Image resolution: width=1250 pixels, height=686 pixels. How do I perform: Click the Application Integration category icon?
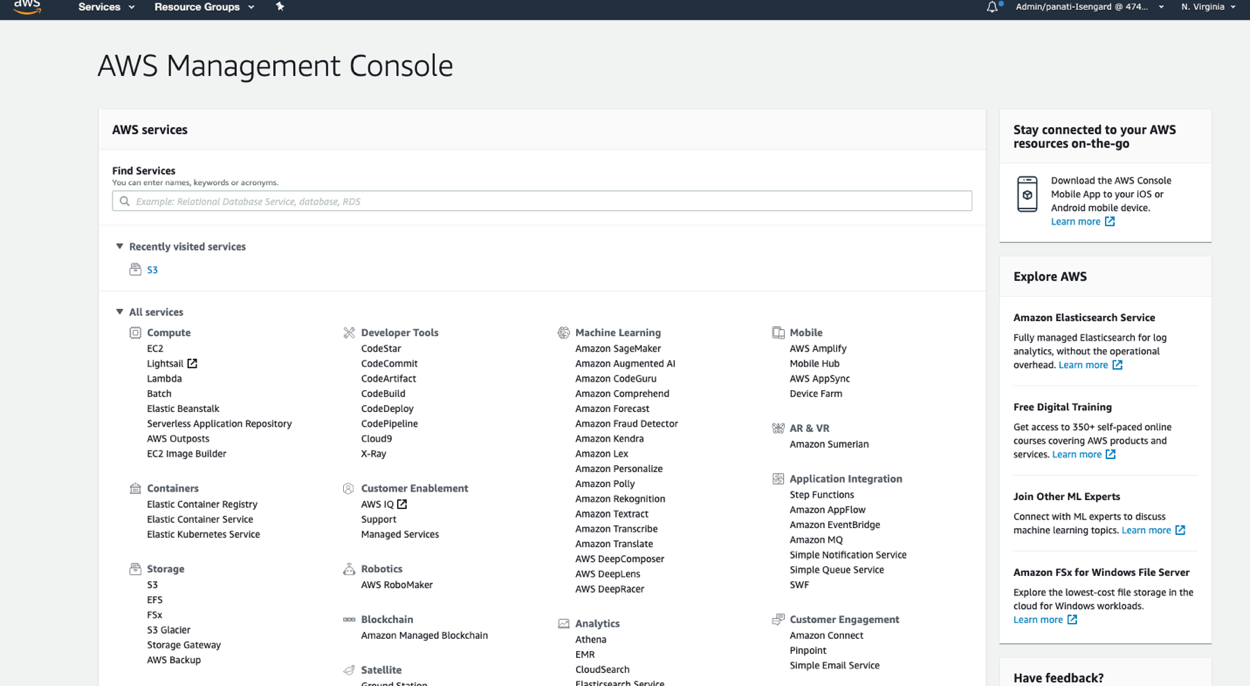pyautogui.click(x=778, y=478)
